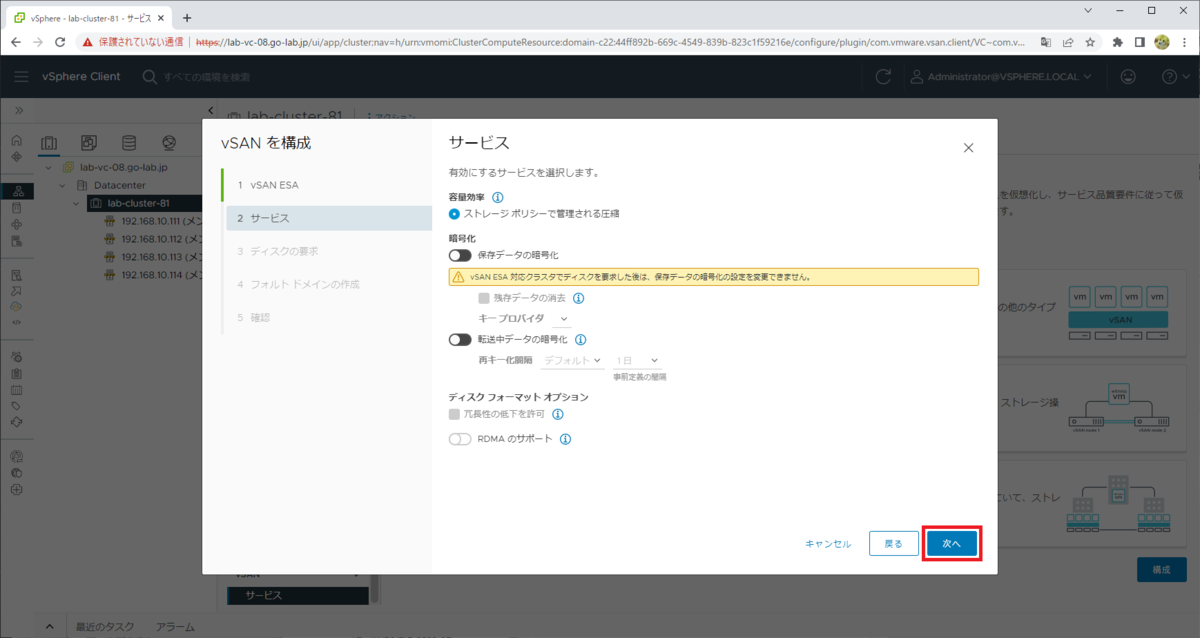Select the Inventory icon in the sidebar
Screen dimensions: 1200x638
pos(17,191)
